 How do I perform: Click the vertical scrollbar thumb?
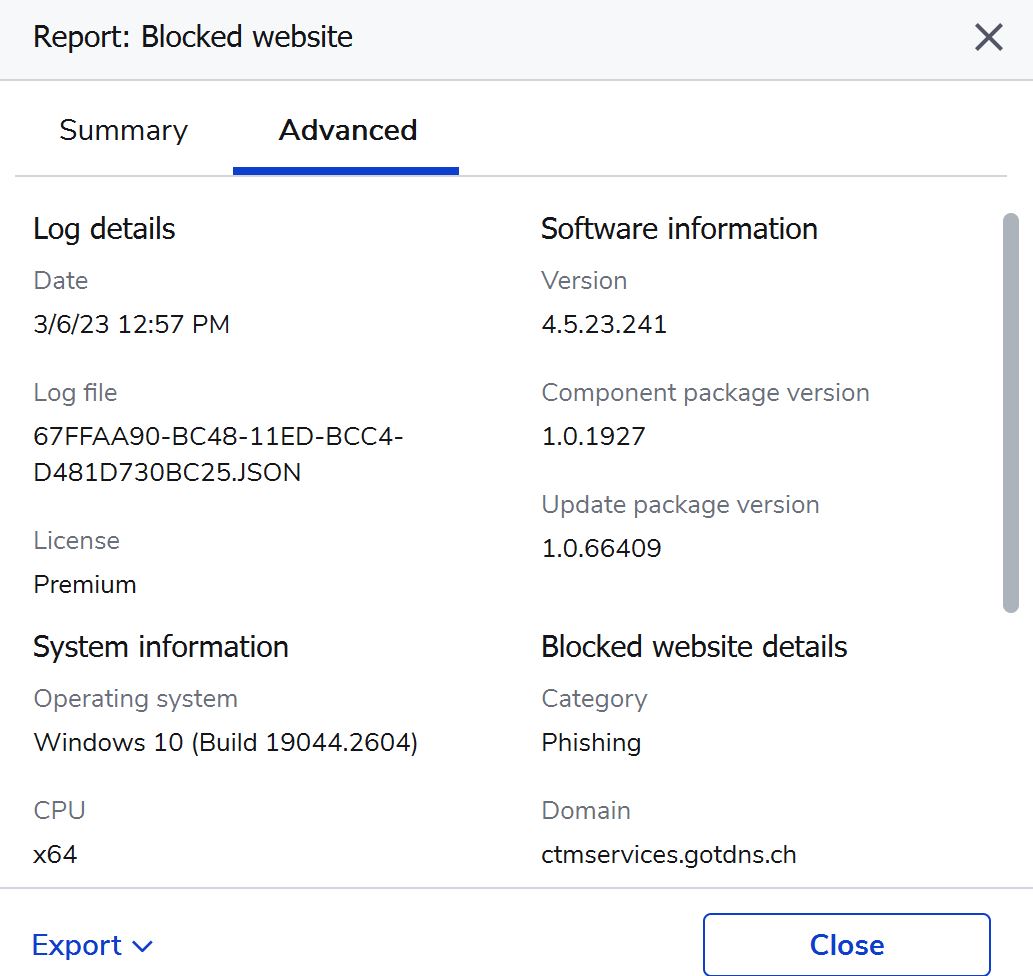coord(1010,410)
